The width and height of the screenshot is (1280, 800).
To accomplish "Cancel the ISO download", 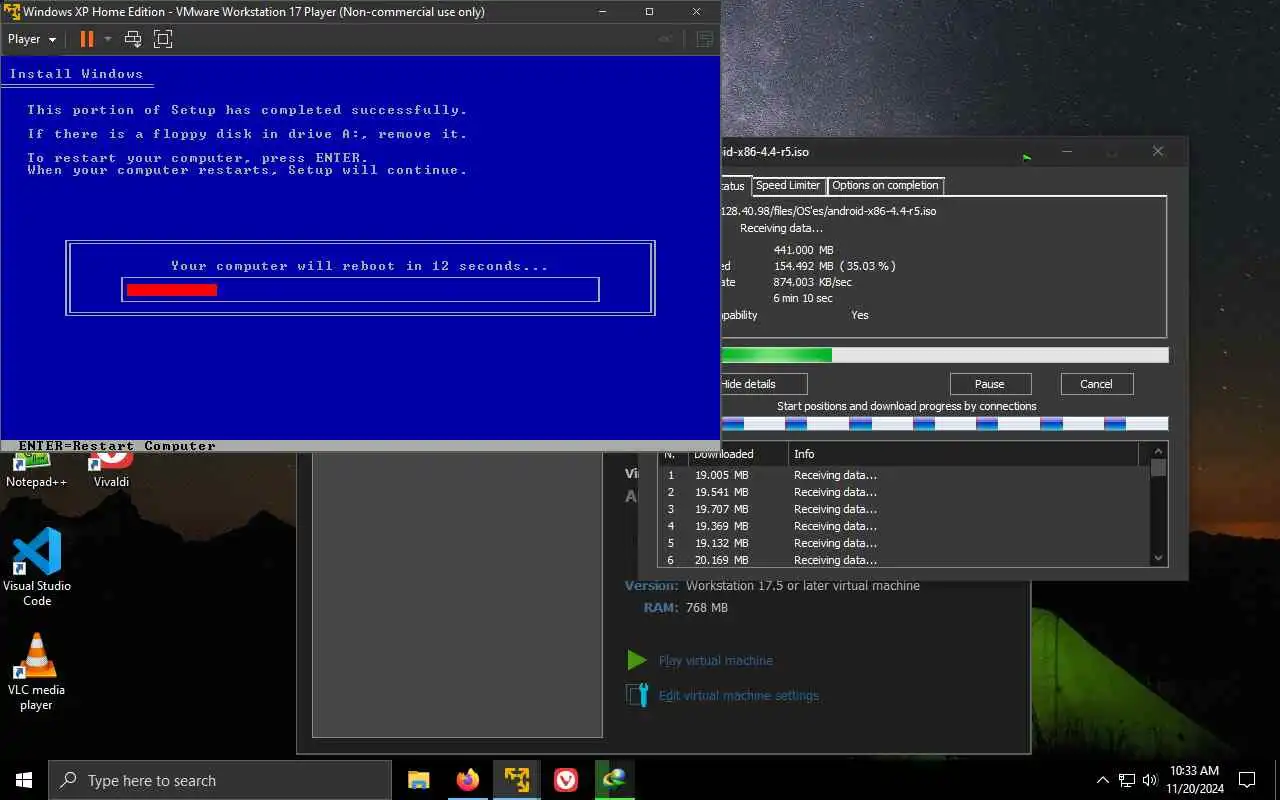I will click(1096, 384).
